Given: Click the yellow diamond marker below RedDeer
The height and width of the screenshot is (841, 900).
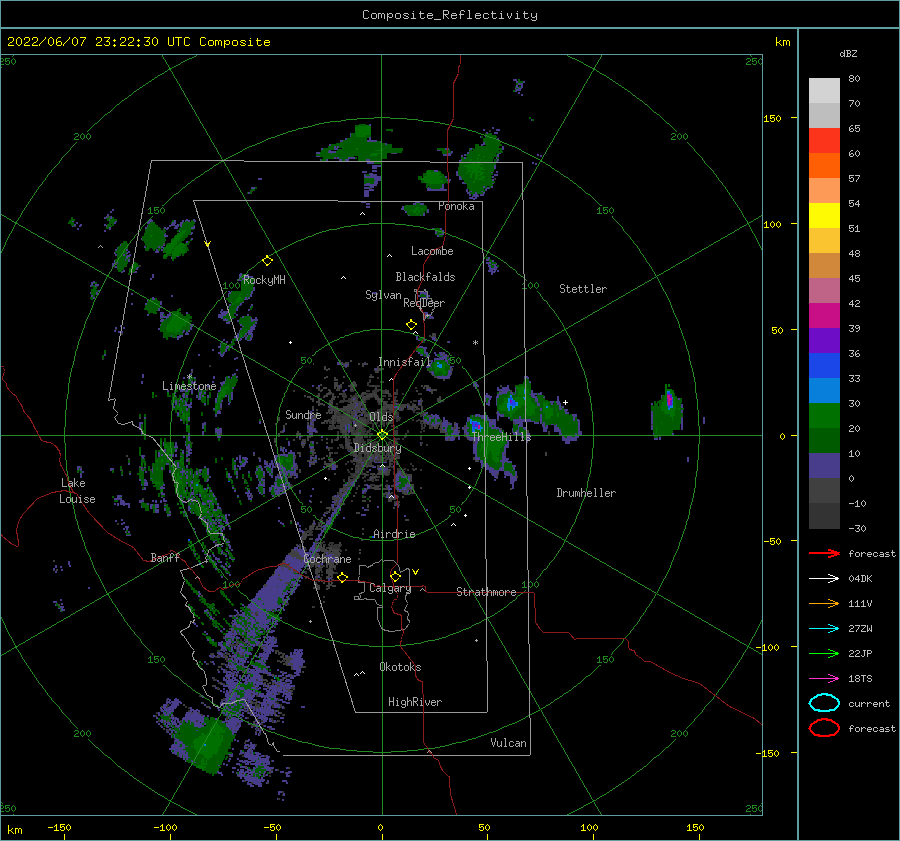Looking at the screenshot, I should [411, 325].
